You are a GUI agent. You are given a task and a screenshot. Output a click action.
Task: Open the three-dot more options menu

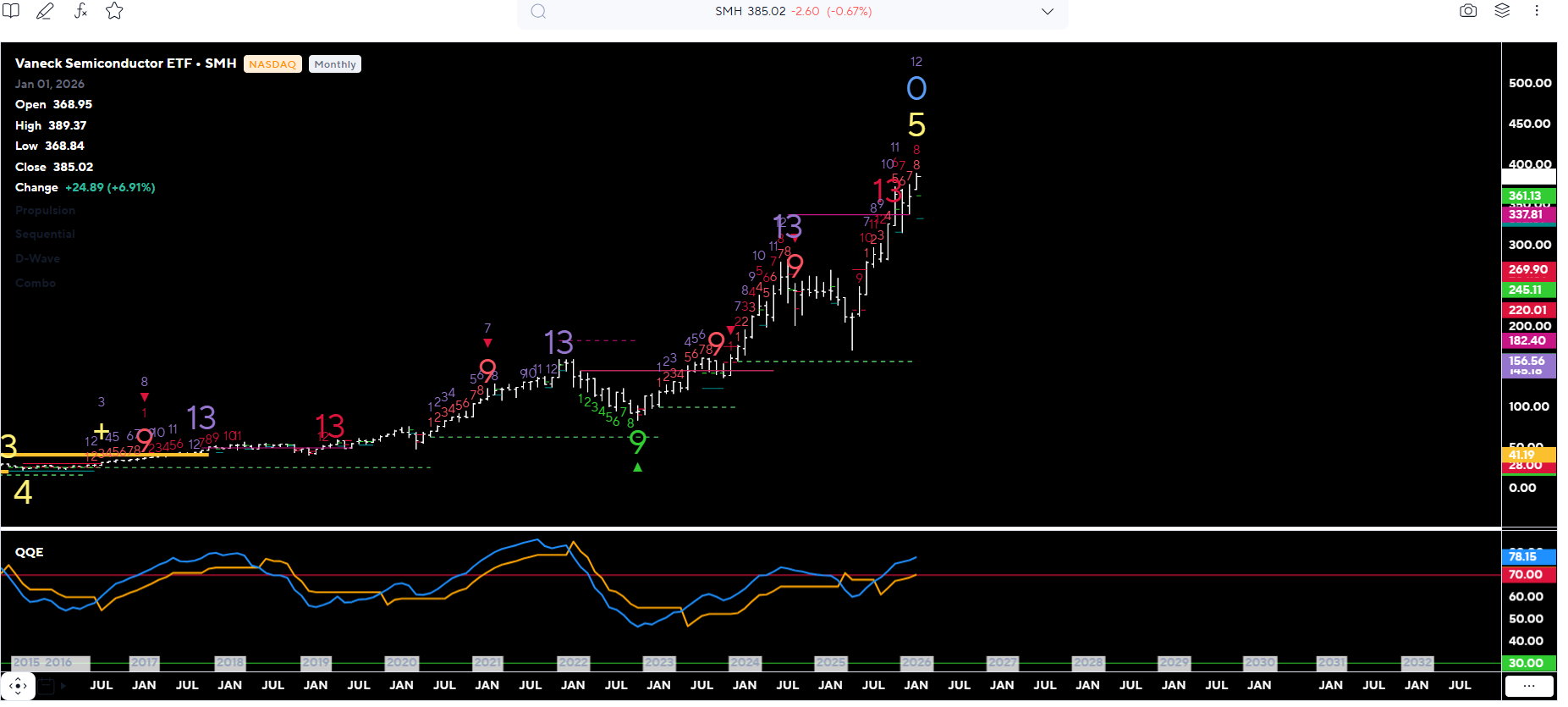point(1537,11)
